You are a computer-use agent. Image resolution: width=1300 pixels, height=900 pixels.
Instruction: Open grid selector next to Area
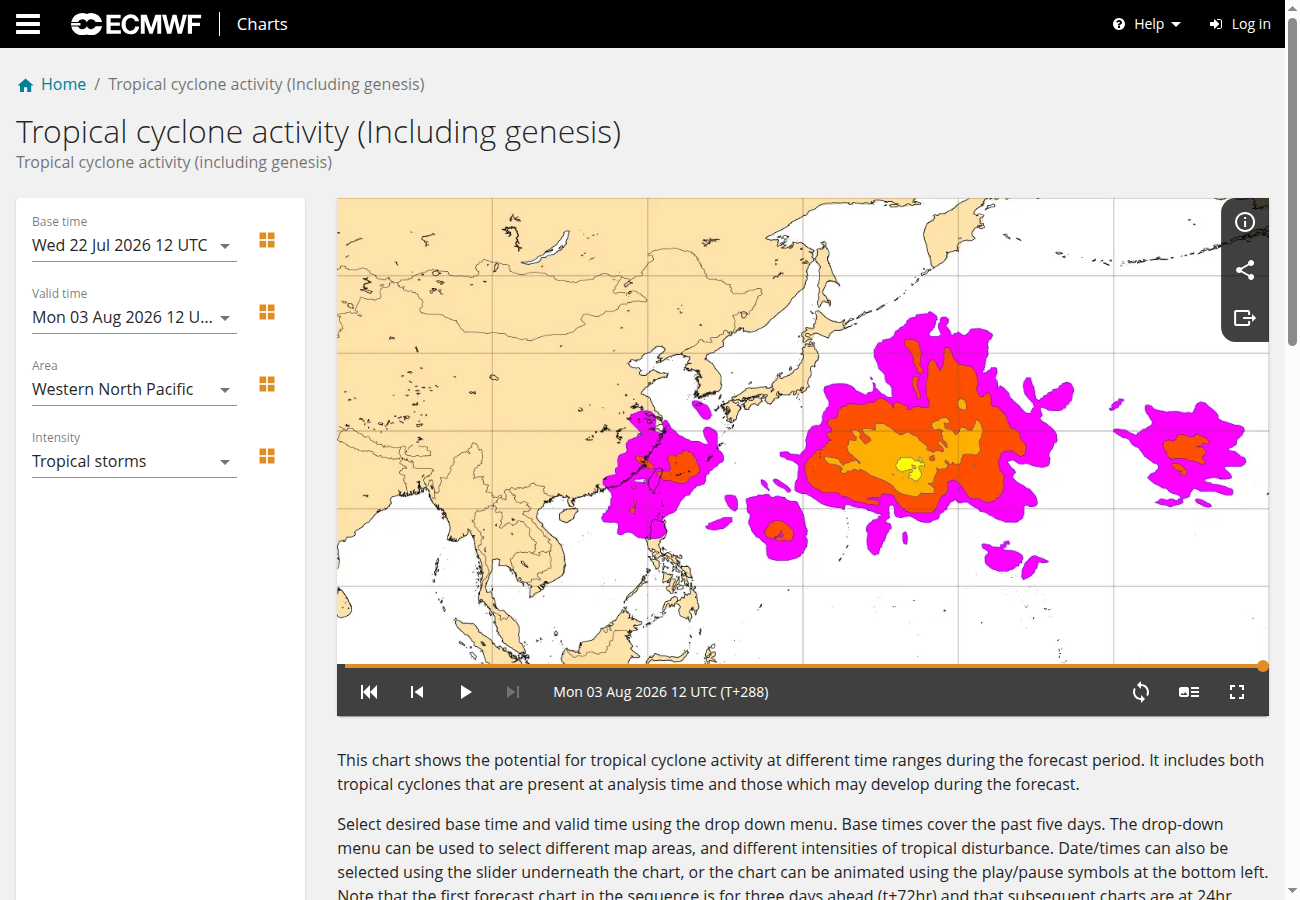[267, 384]
